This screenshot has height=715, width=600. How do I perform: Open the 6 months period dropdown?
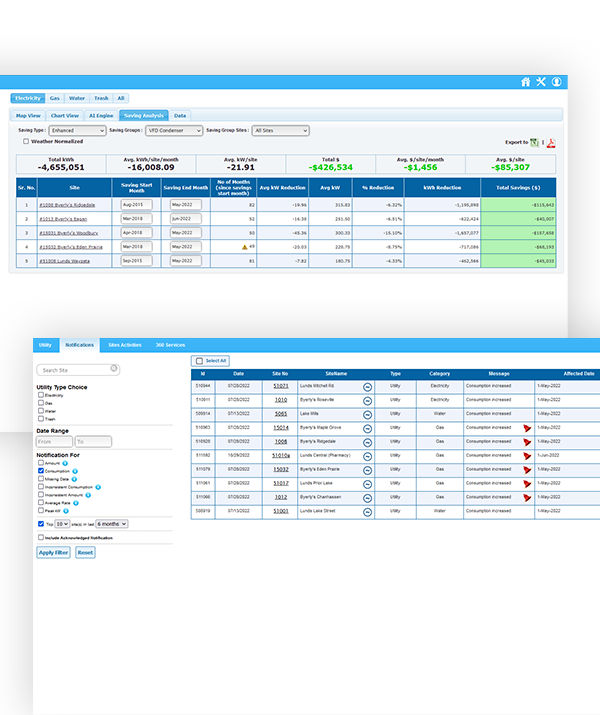[x=110, y=523]
